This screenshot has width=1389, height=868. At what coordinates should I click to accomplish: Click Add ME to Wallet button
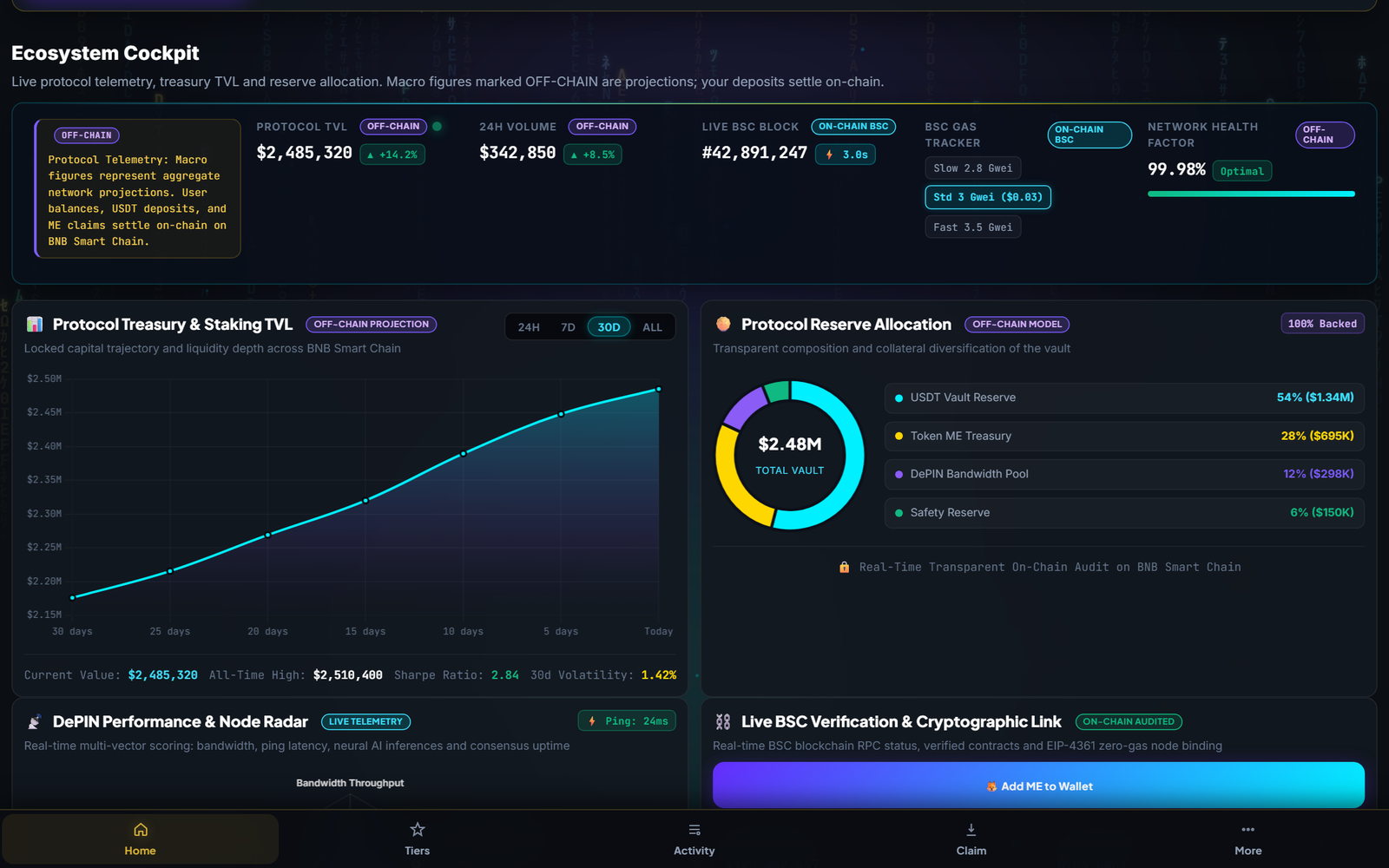coord(1038,786)
